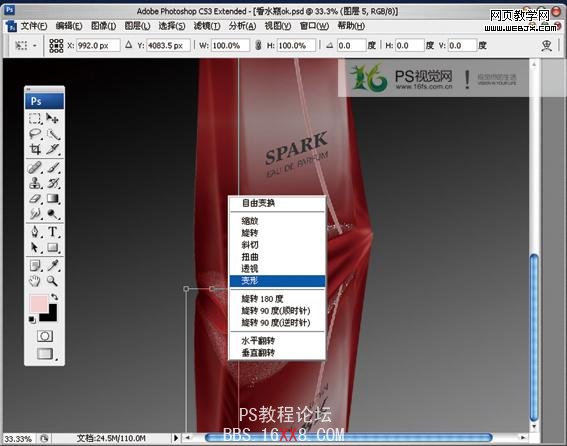567x446 pixels.
Task: Choose the Gradient tool
Action: point(52,199)
